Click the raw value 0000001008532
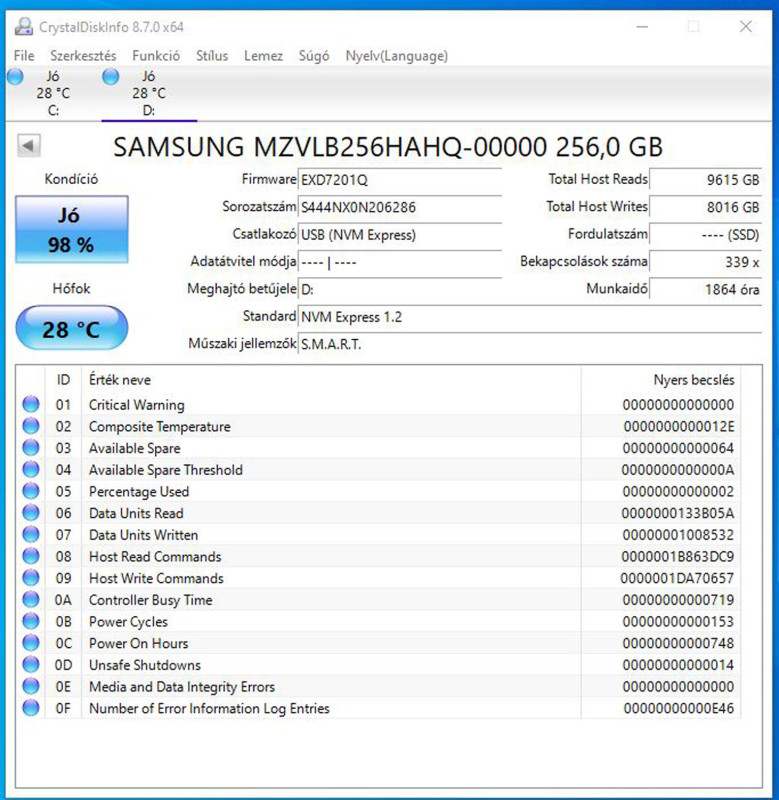 click(678, 535)
